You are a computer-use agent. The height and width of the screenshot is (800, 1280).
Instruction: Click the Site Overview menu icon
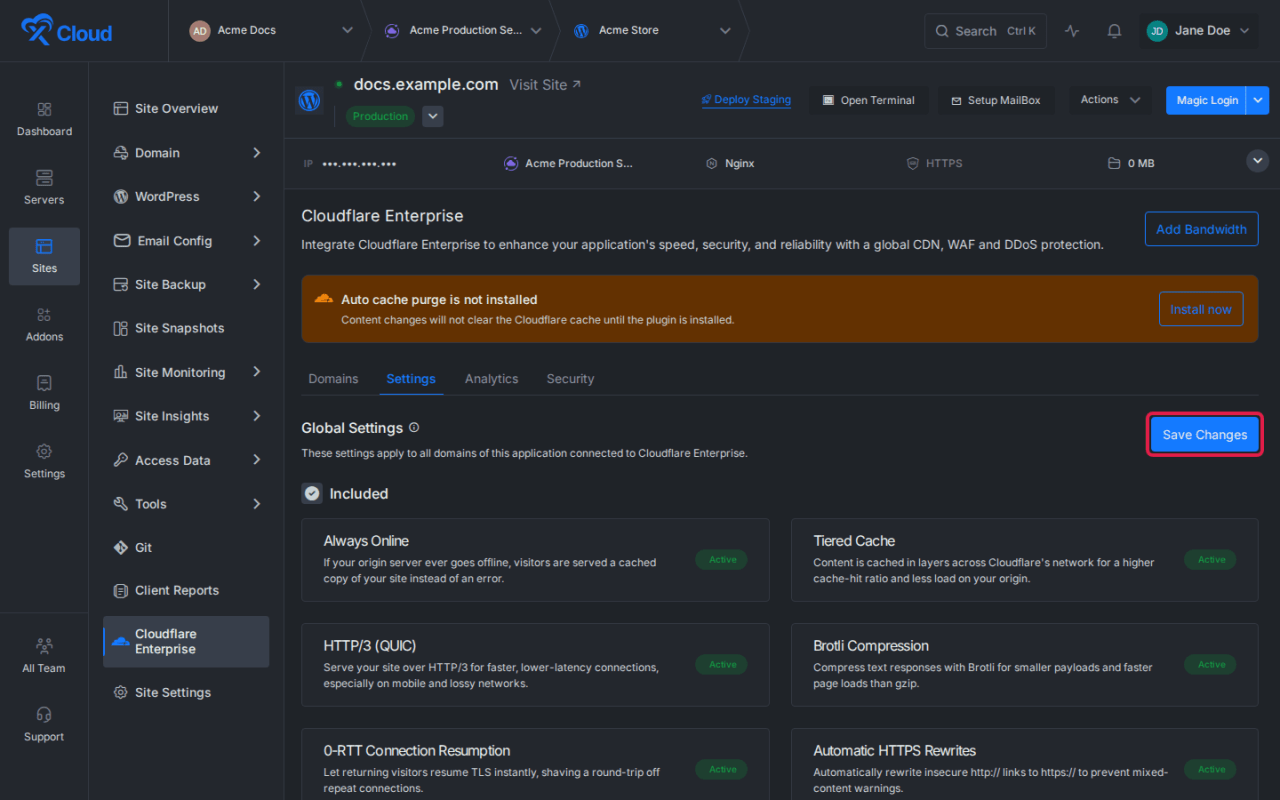pyautogui.click(x=120, y=108)
